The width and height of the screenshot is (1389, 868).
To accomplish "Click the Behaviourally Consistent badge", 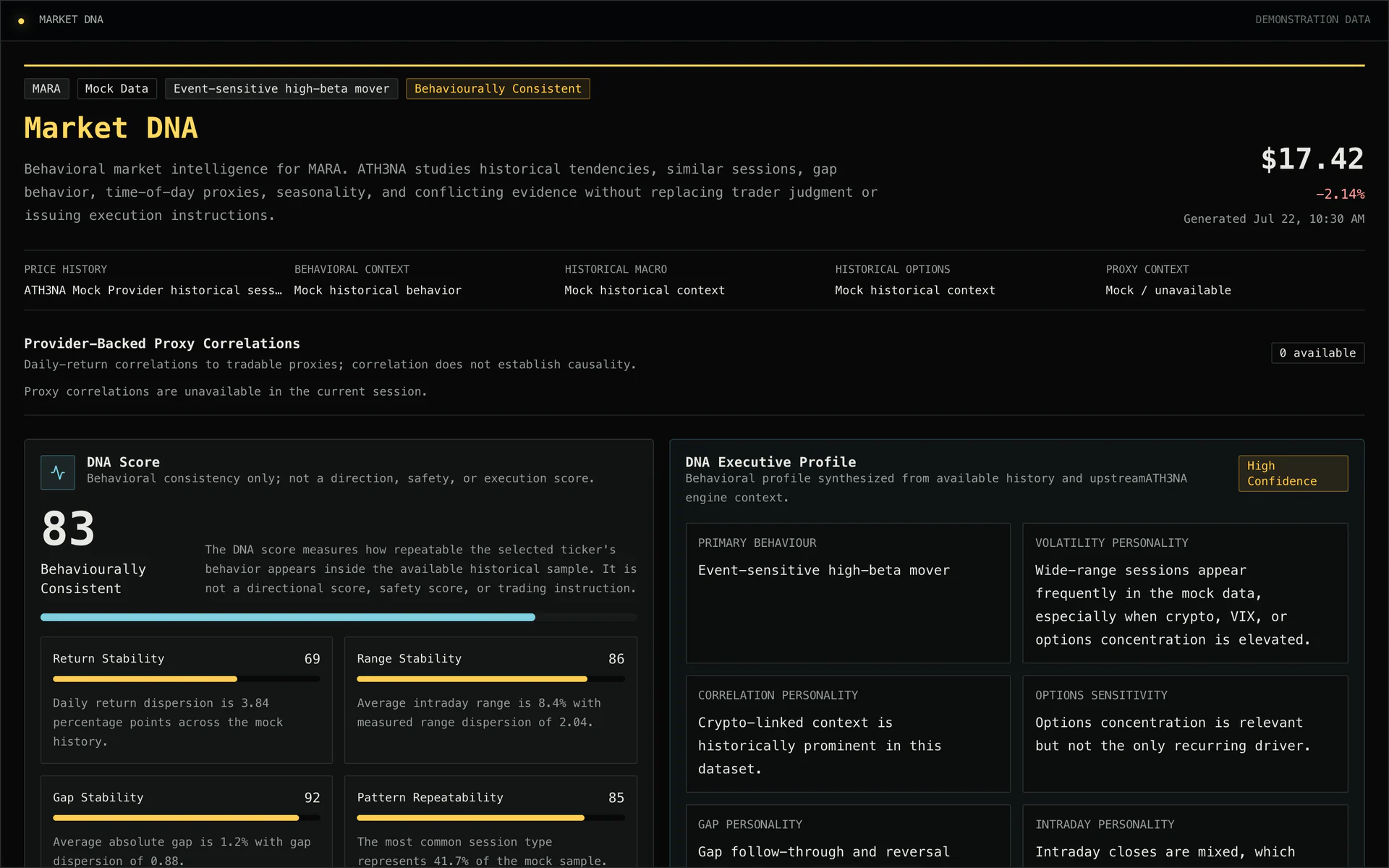I will click(498, 88).
